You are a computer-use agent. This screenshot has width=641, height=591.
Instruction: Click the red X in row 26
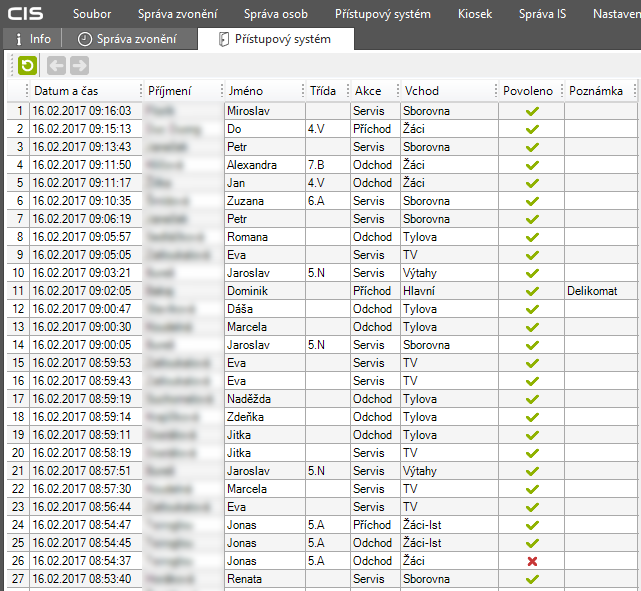(532, 561)
